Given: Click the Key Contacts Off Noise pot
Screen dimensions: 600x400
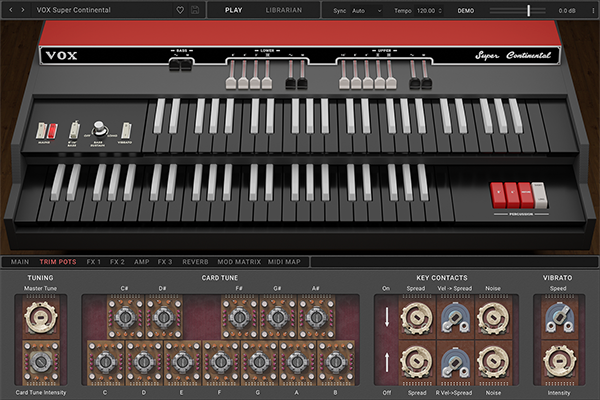Looking at the screenshot, I should coord(493,362).
